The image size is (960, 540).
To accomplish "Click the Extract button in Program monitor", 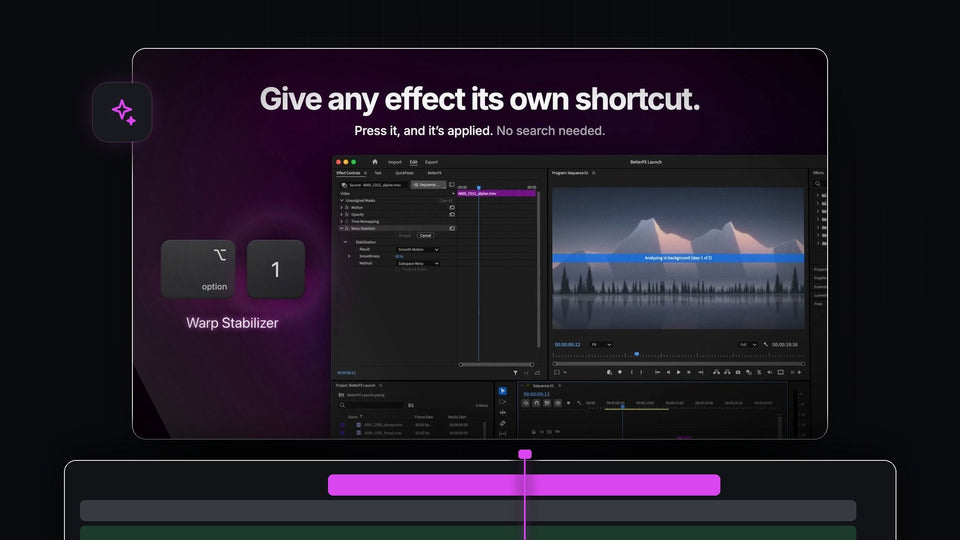I will pos(727,372).
